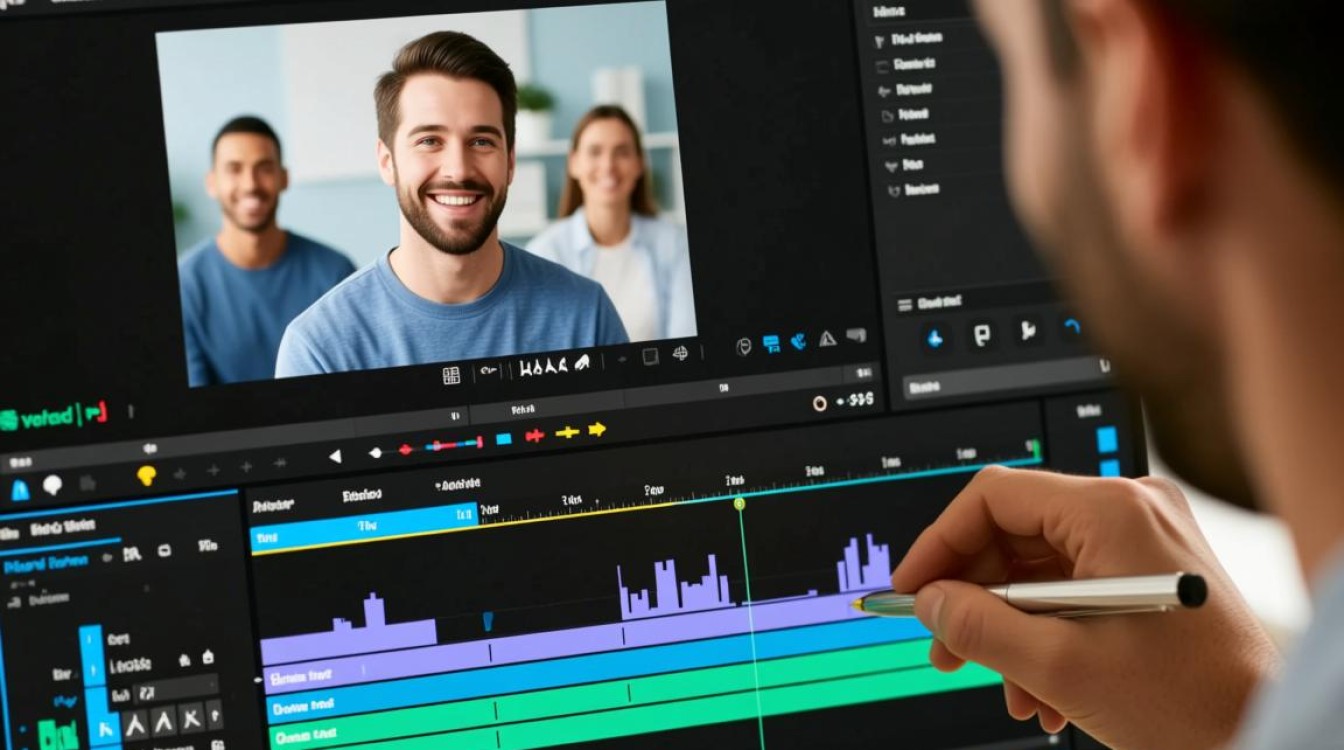Click the yellow marker icon in timeline toolbar
Image resolution: width=1344 pixels, height=750 pixels.
pyautogui.click(x=147, y=476)
